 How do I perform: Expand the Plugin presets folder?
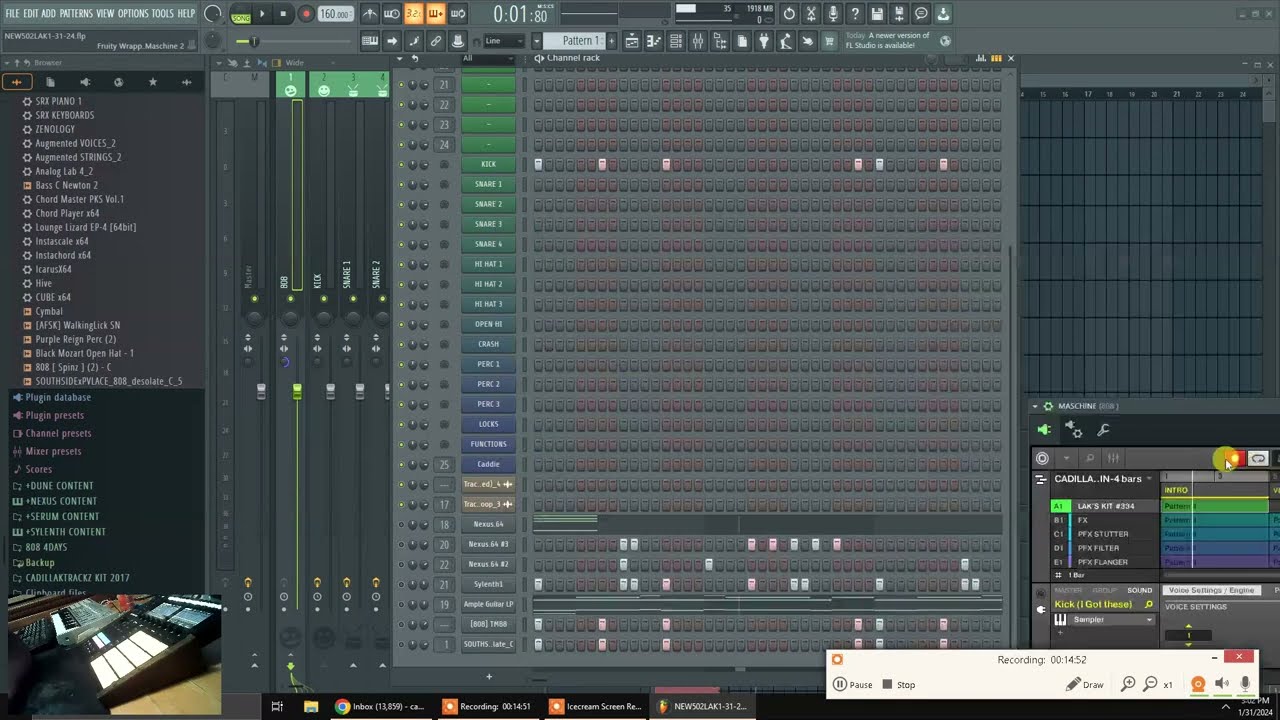pyautogui.click(x=55, y=415)
